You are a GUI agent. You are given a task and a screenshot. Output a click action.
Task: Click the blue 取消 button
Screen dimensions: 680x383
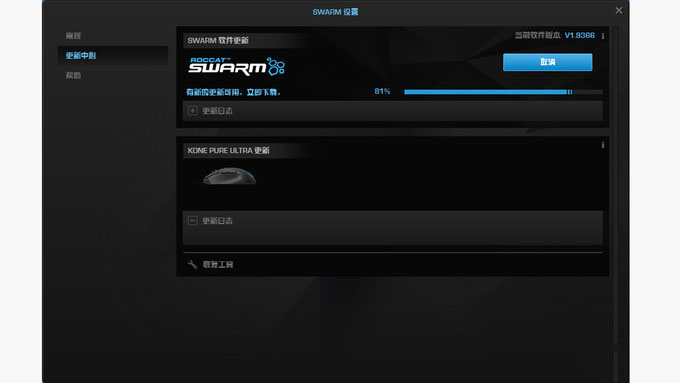(547, 62)
